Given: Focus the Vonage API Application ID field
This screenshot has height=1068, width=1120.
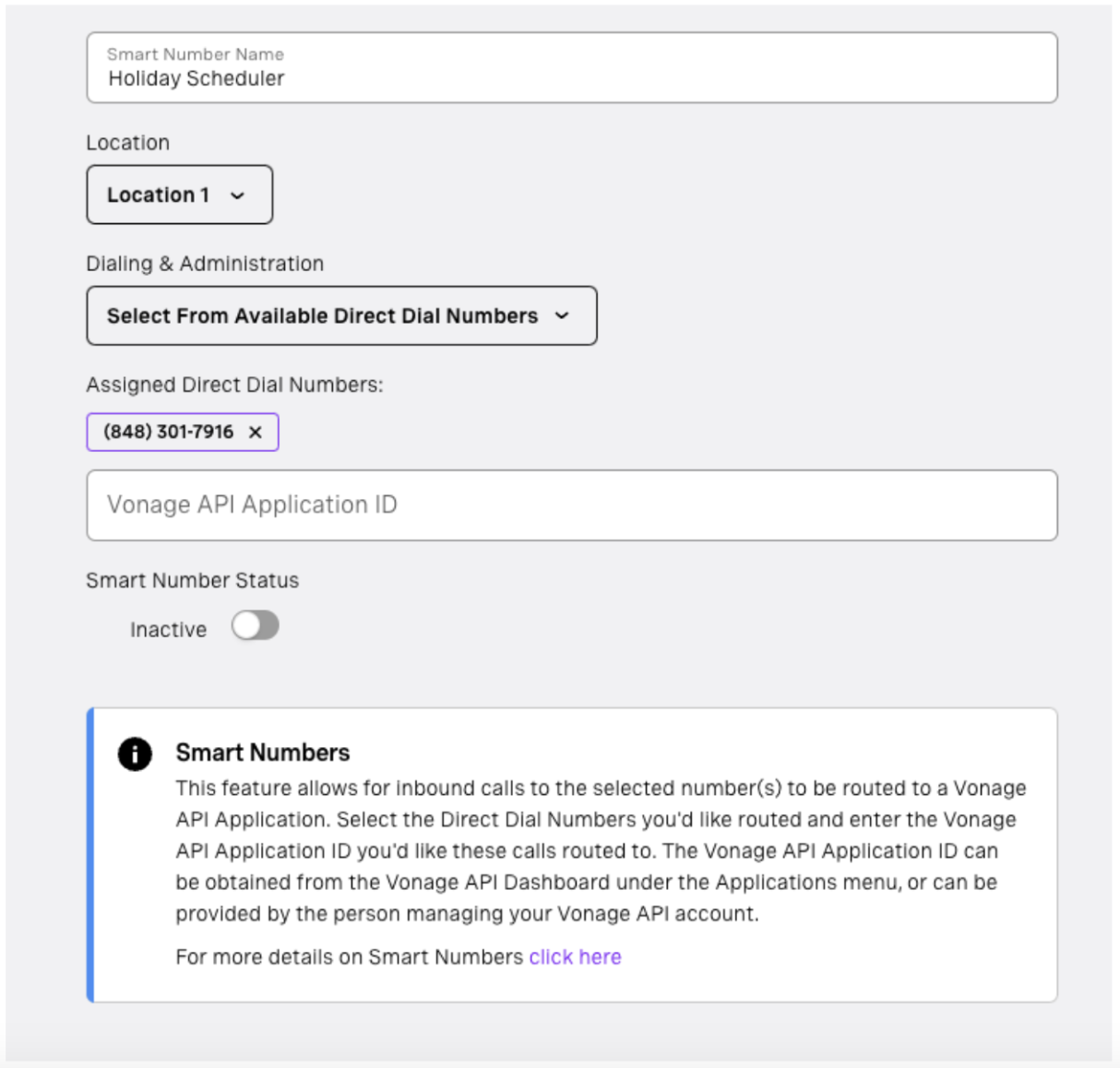Looking at the screenshot, I should tap(571, 504).
